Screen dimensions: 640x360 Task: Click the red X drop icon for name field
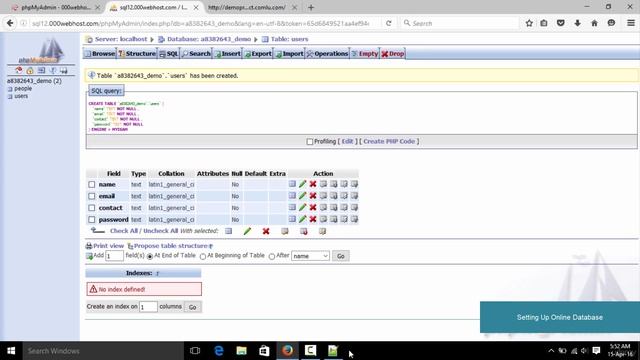point(313,184)
